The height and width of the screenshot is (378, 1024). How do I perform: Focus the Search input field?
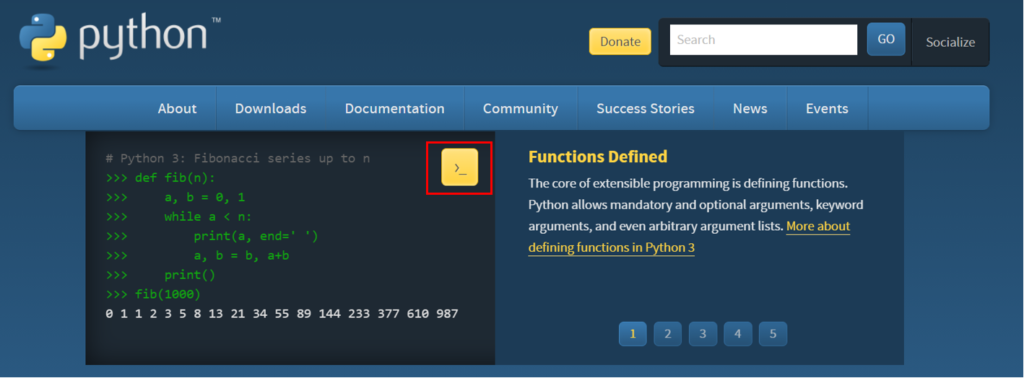763,40
